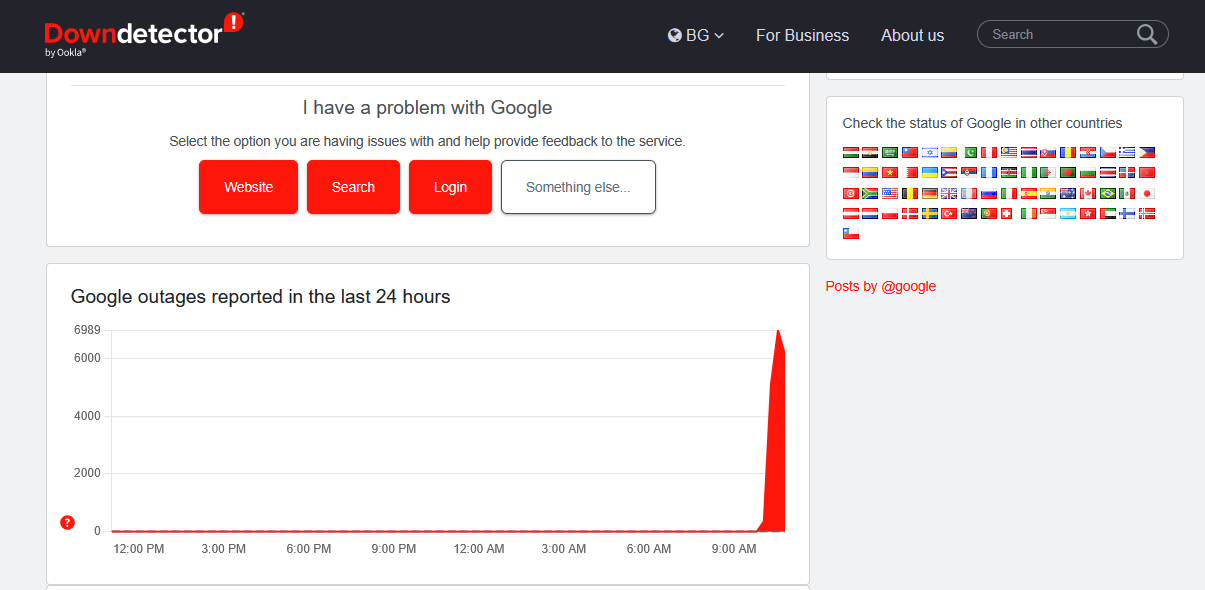The height and width of the screenshot is (590, 1205).
Task: Click the Switzerland flag
Action: 1008,213
